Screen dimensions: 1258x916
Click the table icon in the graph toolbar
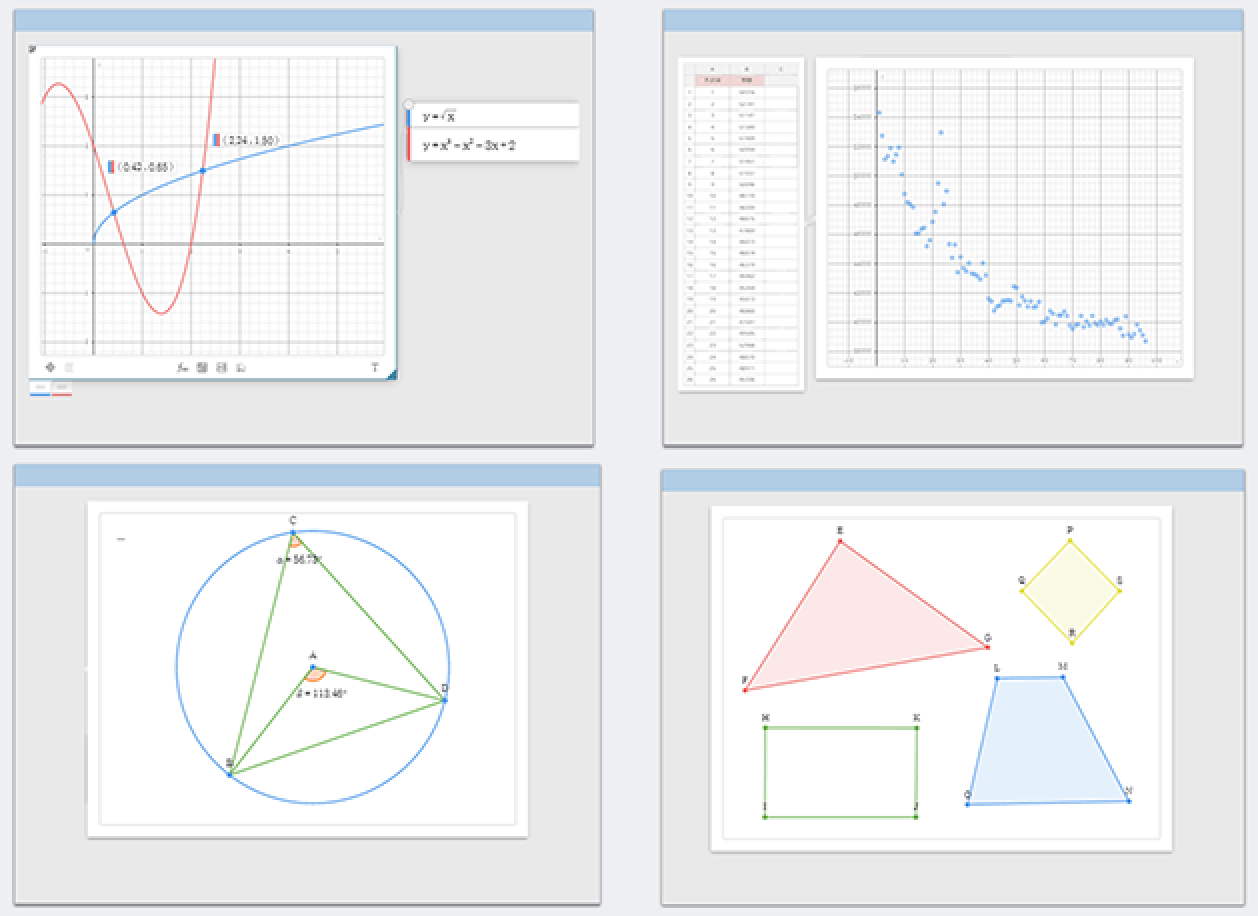tap(202, 367)
